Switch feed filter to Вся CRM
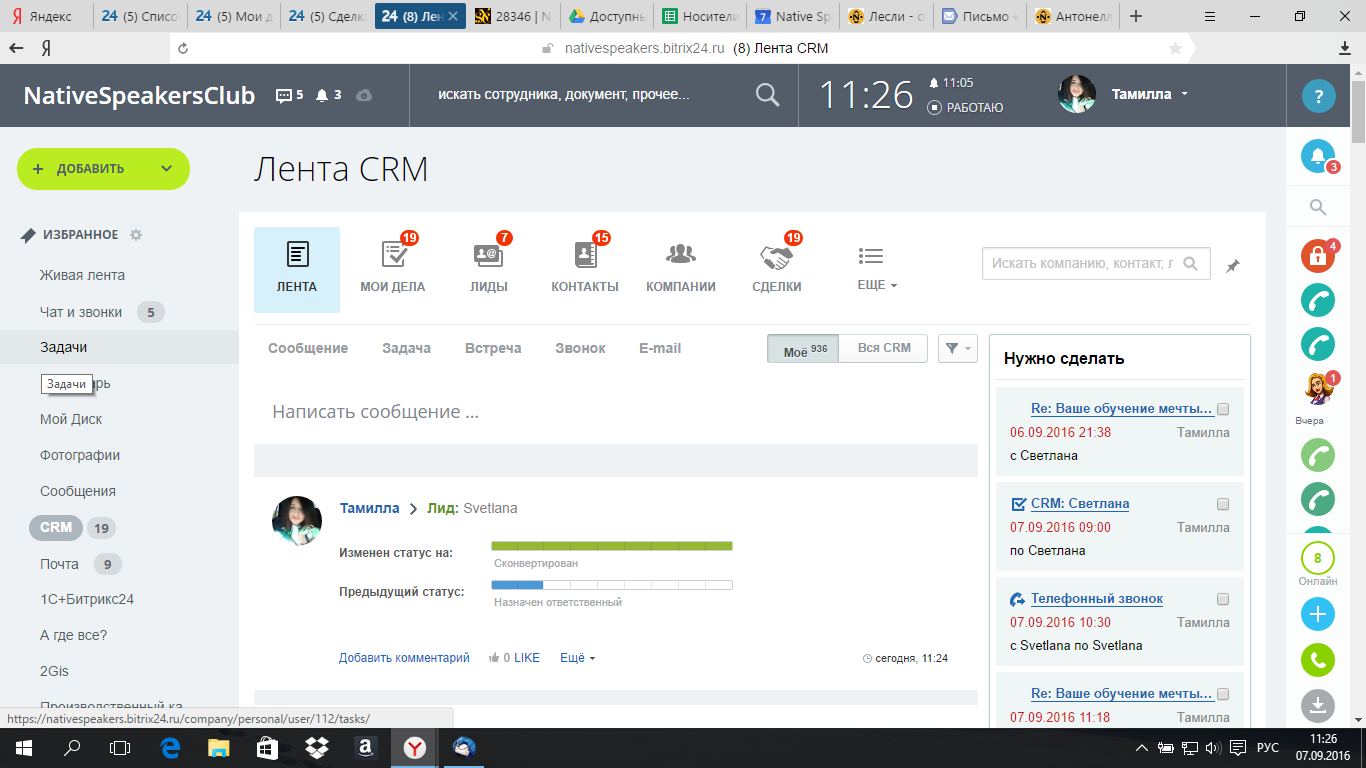 pos(884,348)
